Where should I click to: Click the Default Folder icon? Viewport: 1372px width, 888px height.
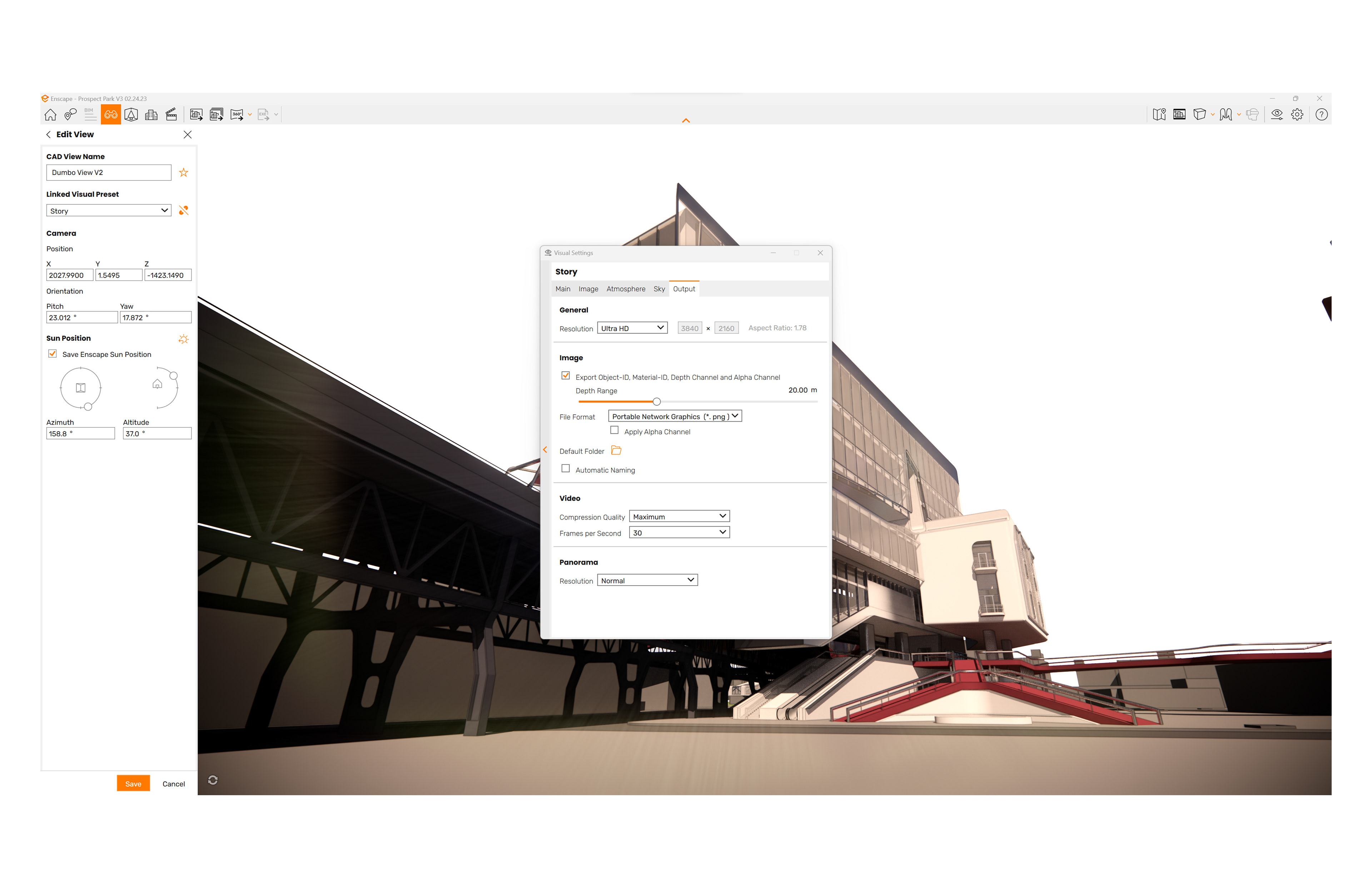(x=616, y=450)
